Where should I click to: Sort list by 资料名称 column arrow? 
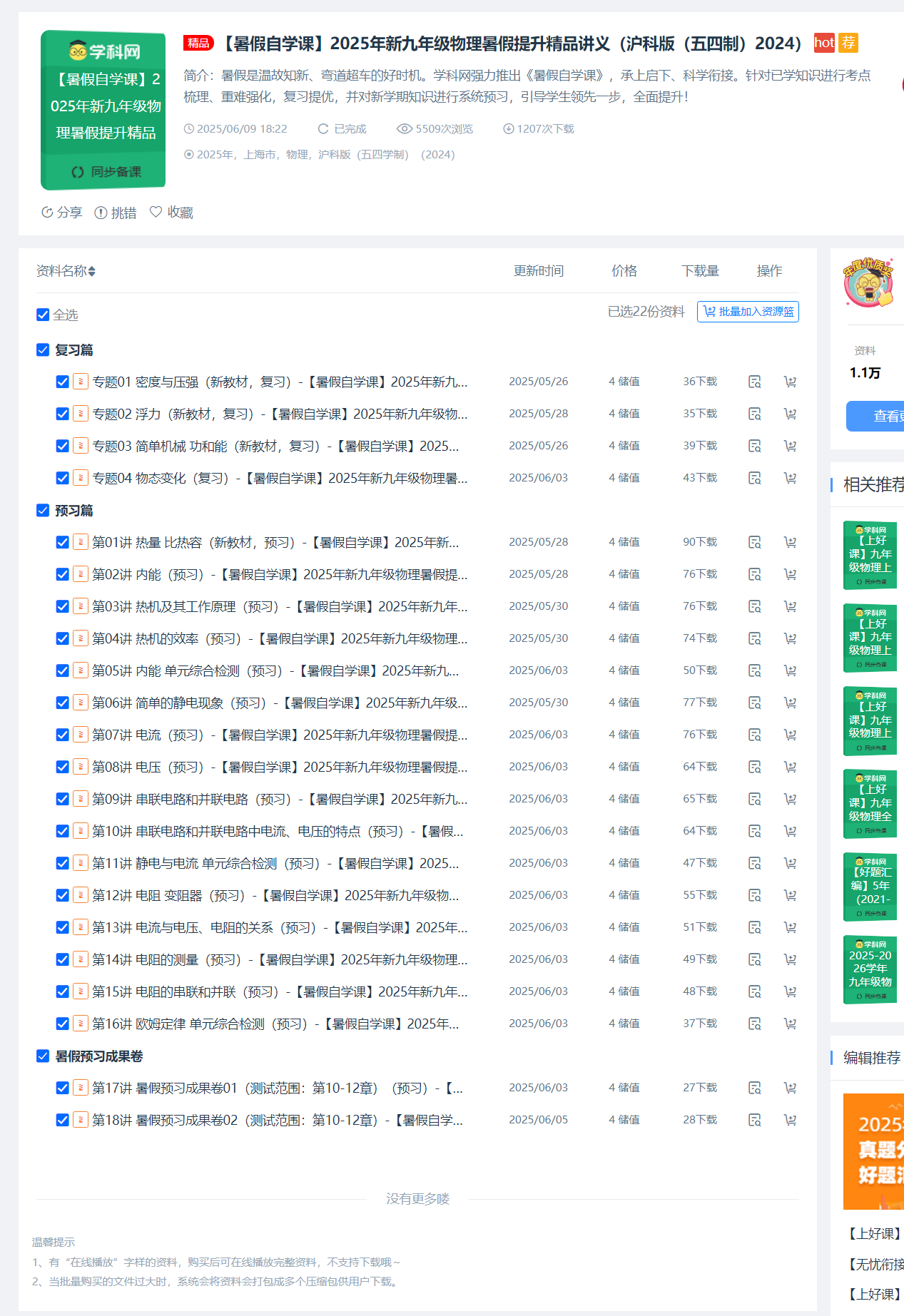[x=92, y=271]
